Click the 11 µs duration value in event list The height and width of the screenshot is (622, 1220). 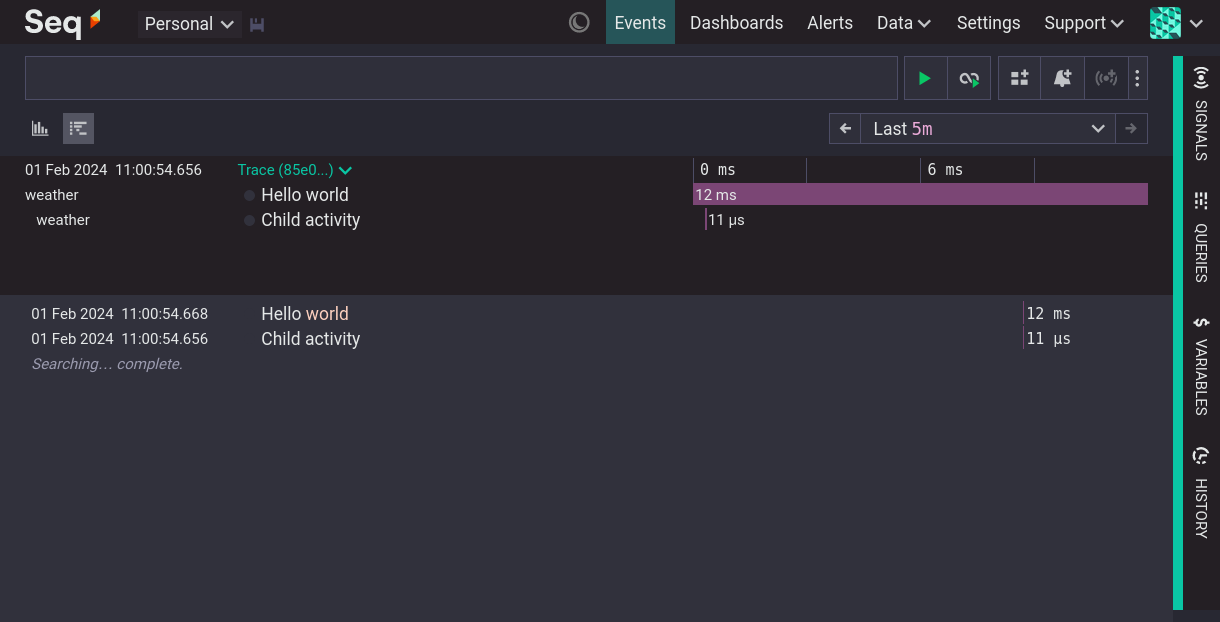[x=1048, y=339]
